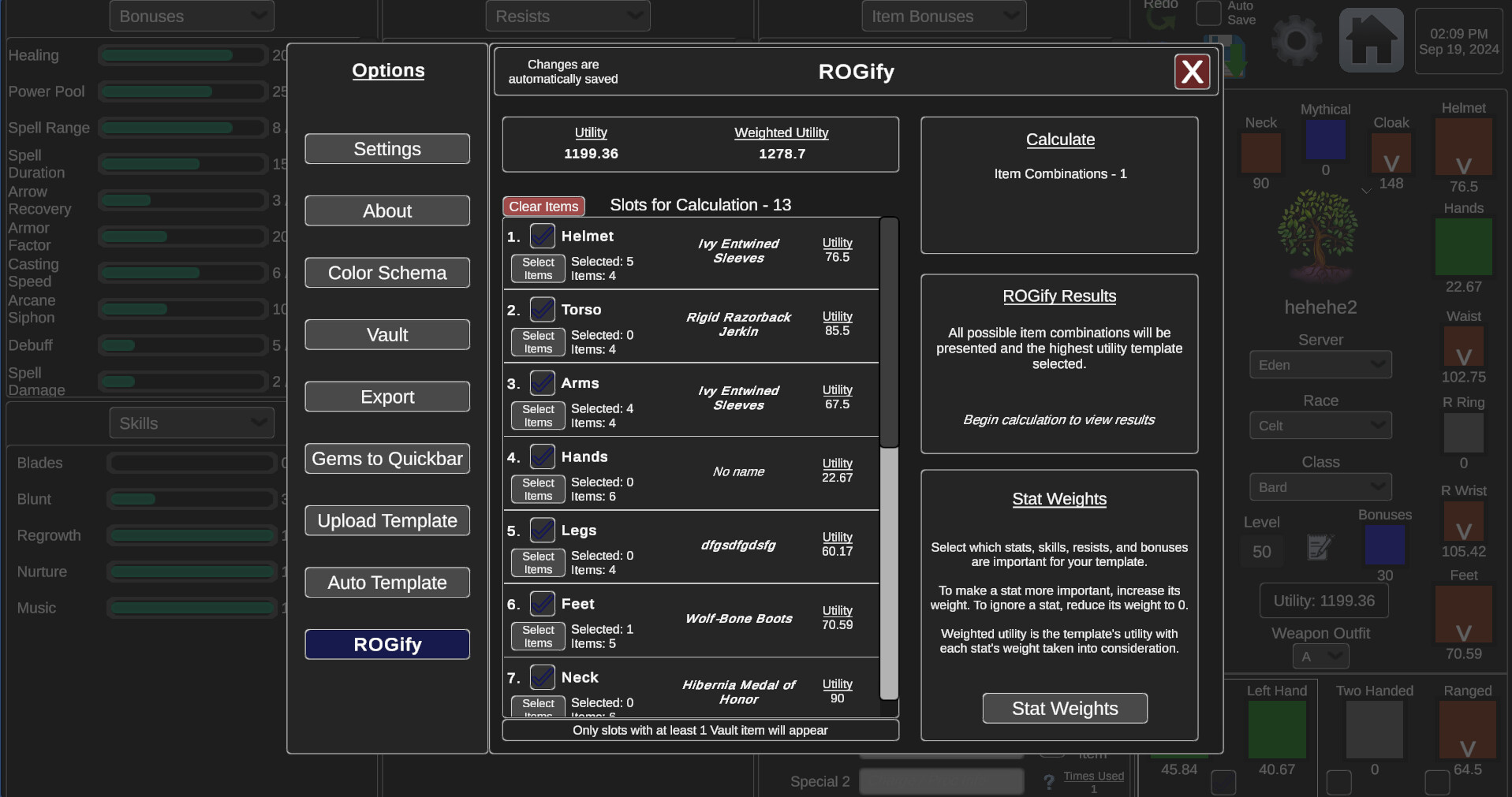This screenshot has height=797, width=1512.
Task: Open About from the Options menu
Action: coord(386,210)
